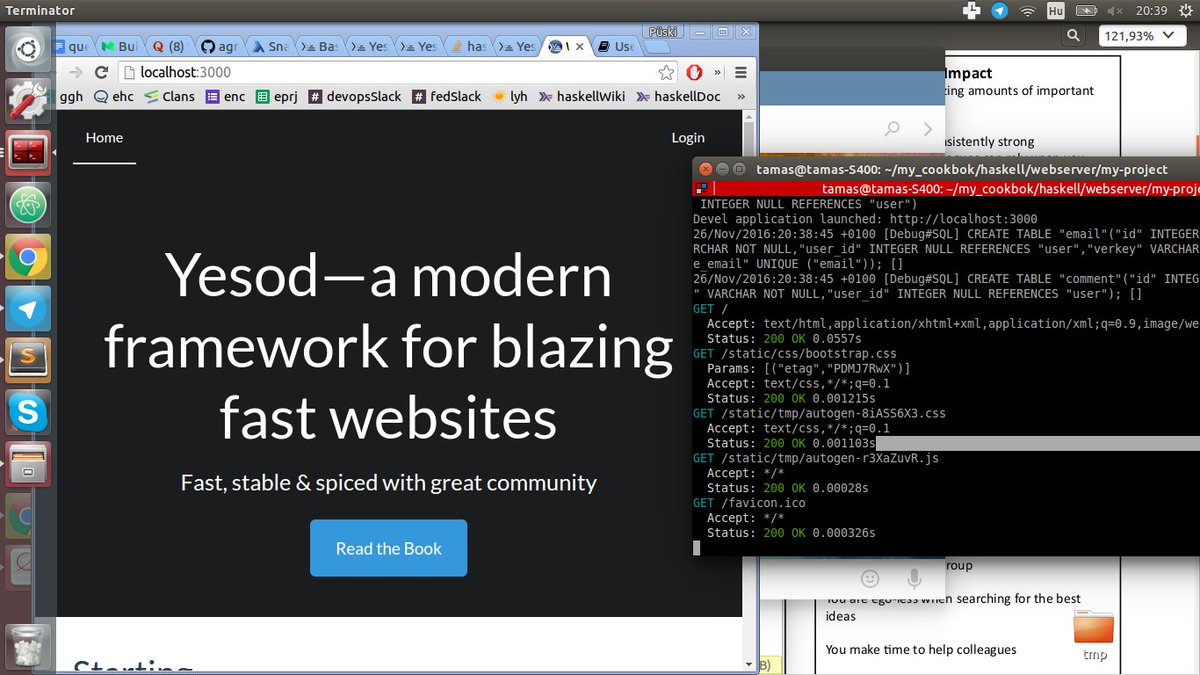Open the haskellWiki bookmark
The image size is (1200, 675).
pyautogui.click(x=581, y=97)
